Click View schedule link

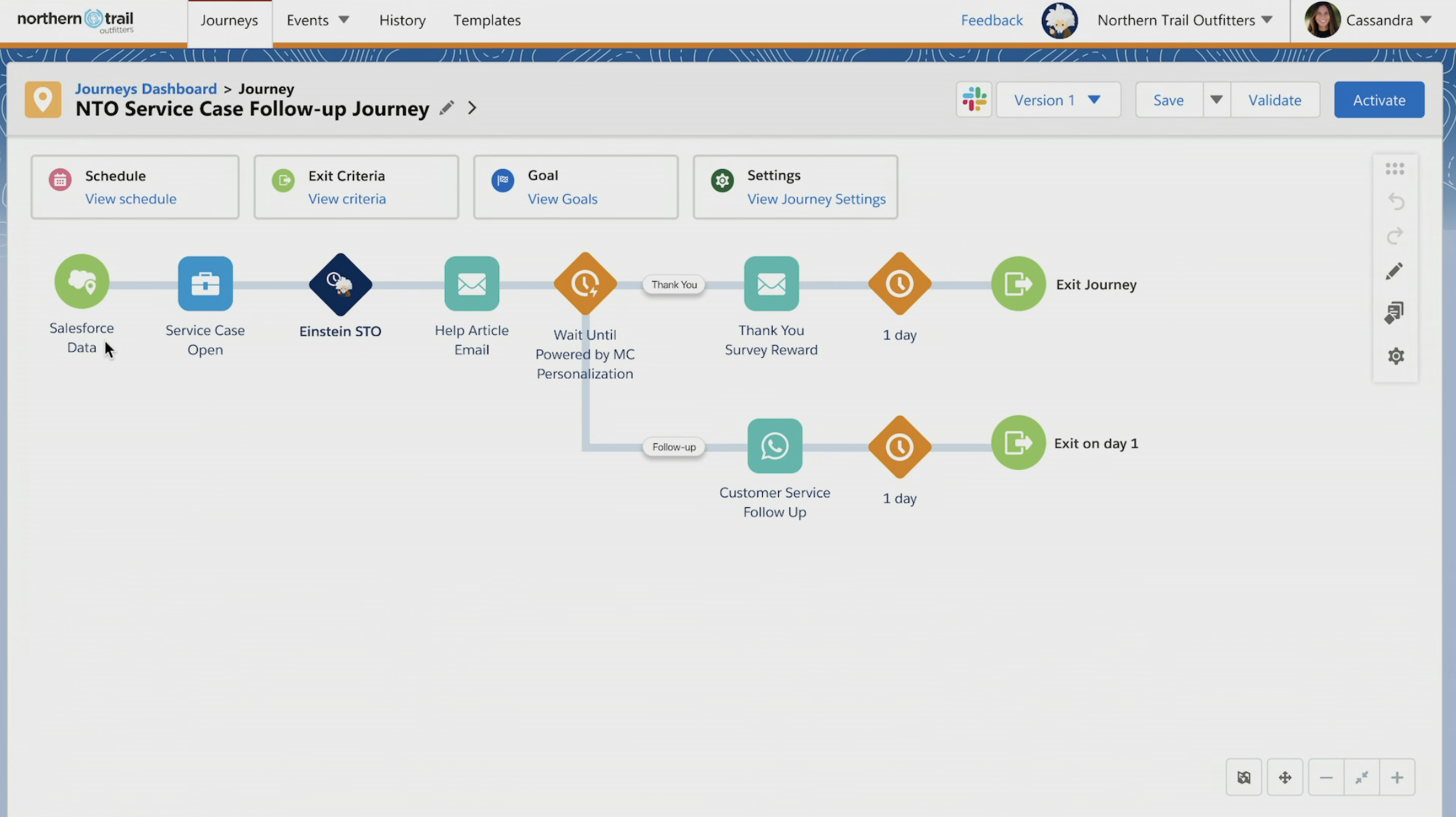click(x=131, y=199)
